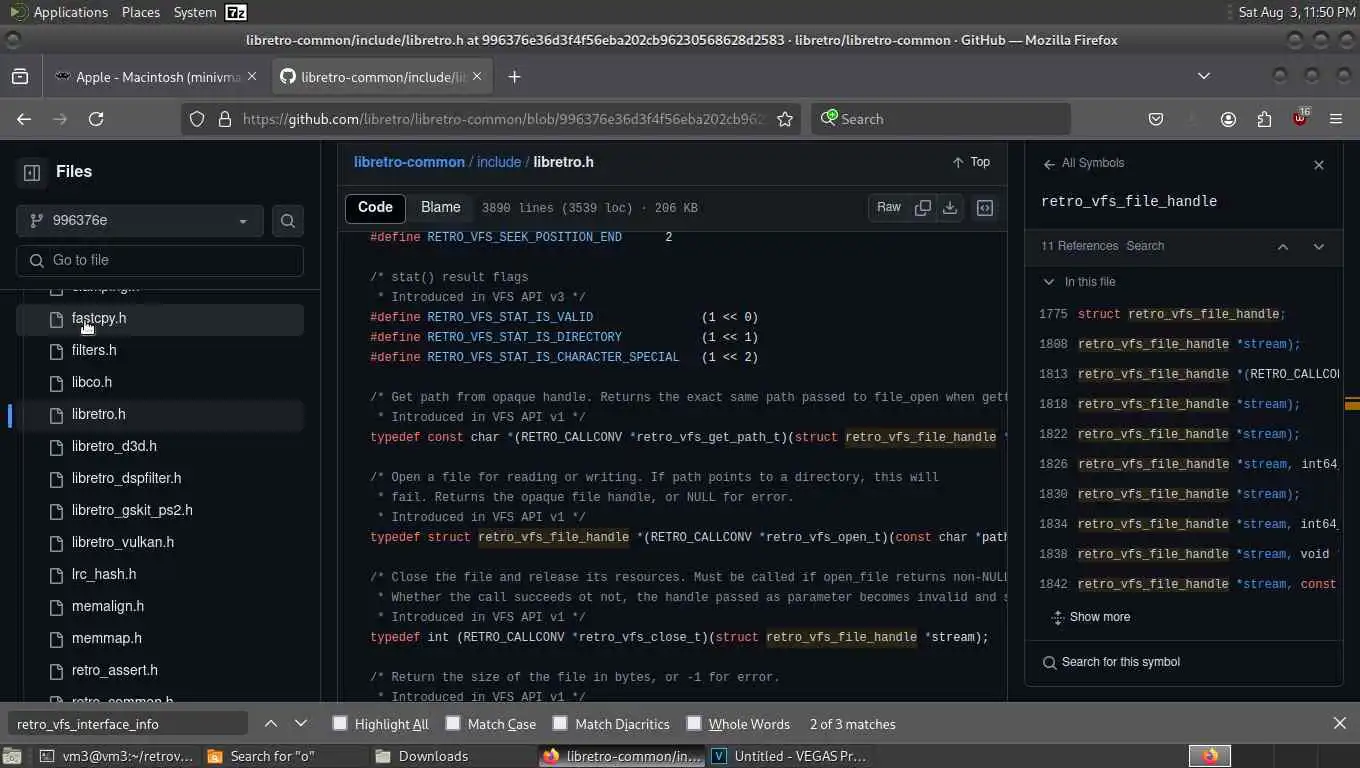Click the URL address bar
Image resolution: width=1360 pixels, height=768 pixels.
point(503,119)
